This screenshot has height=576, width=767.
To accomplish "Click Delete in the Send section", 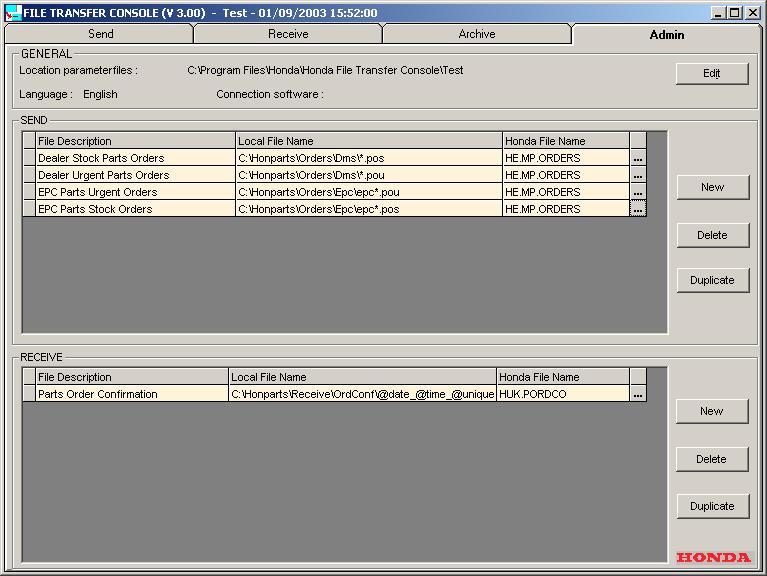I will [x=713, y=235].
